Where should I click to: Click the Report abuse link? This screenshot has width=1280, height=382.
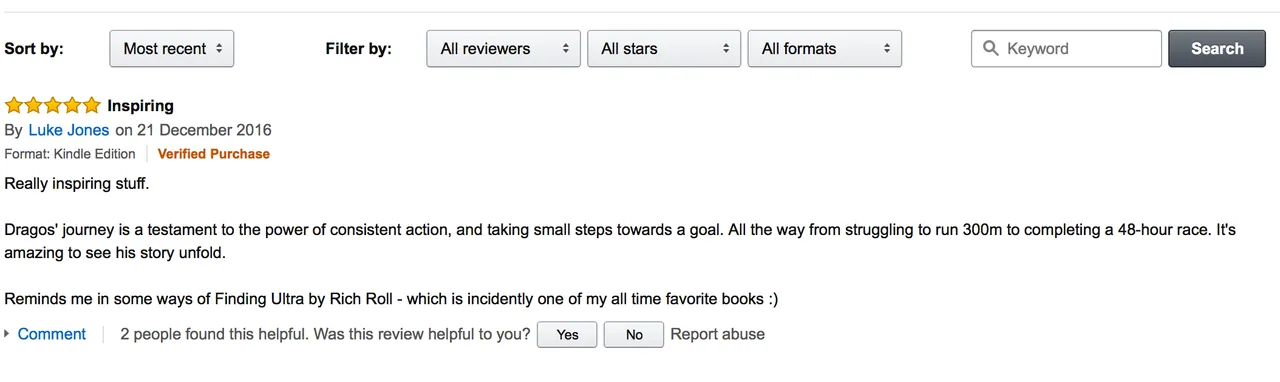[718, 334]
